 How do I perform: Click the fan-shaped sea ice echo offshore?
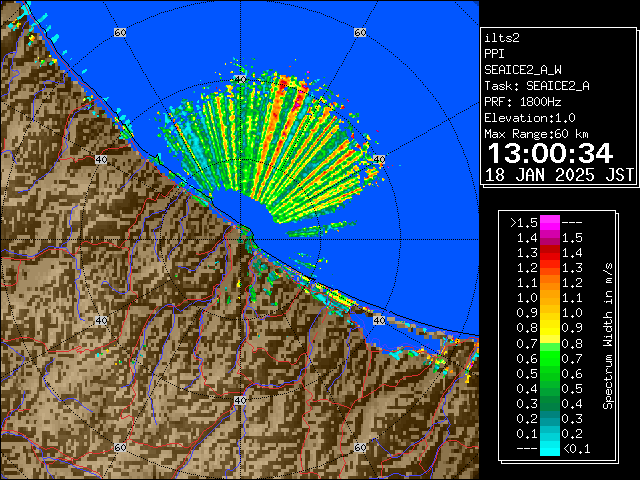pos(269,147)
